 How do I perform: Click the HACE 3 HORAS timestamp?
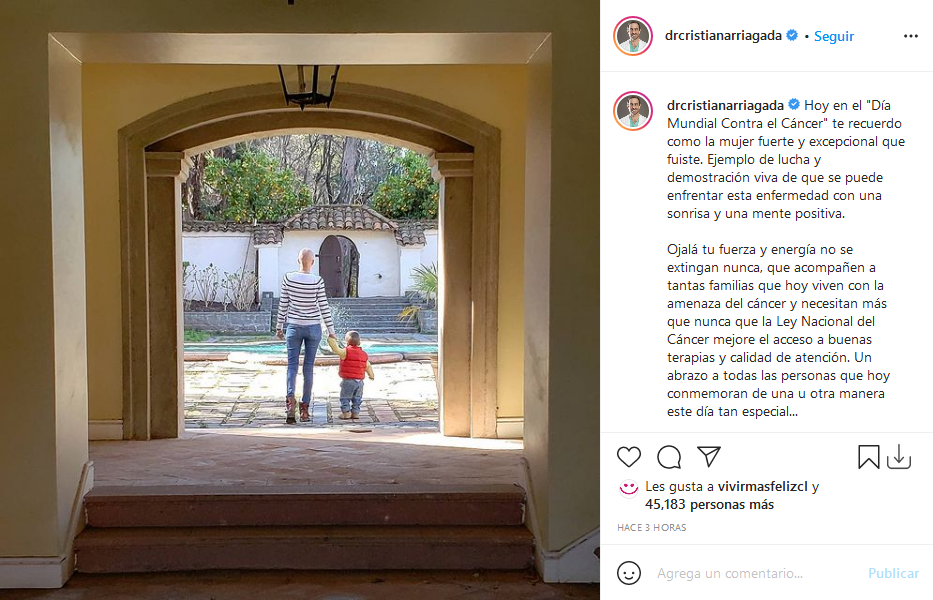(x=652, y=527)
